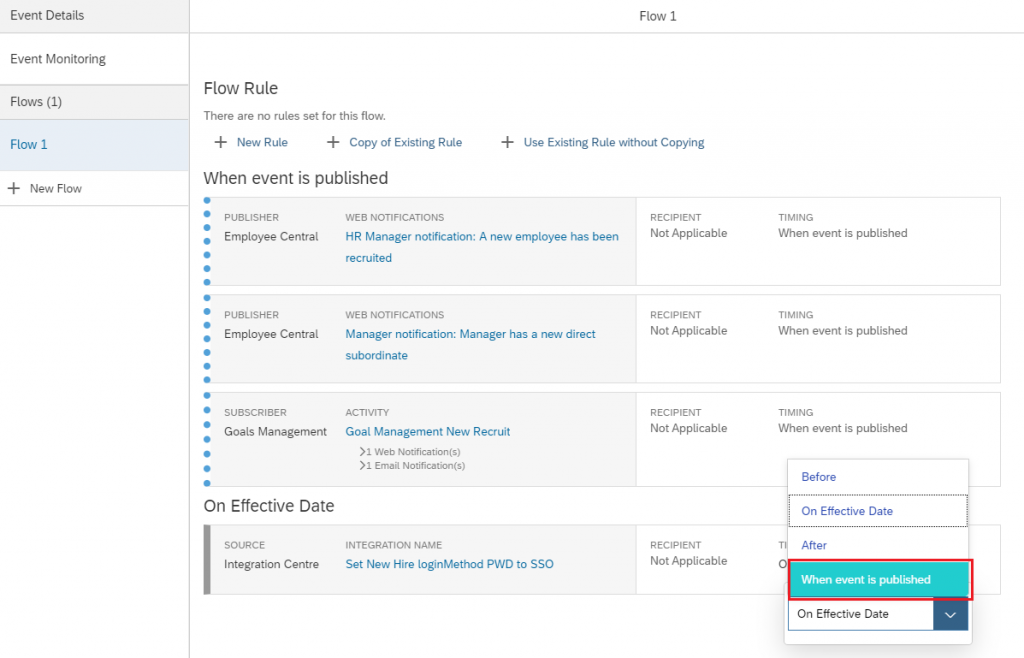Click Copy of Existing Rule
The image size is (1024, 658).
point(406,142)
